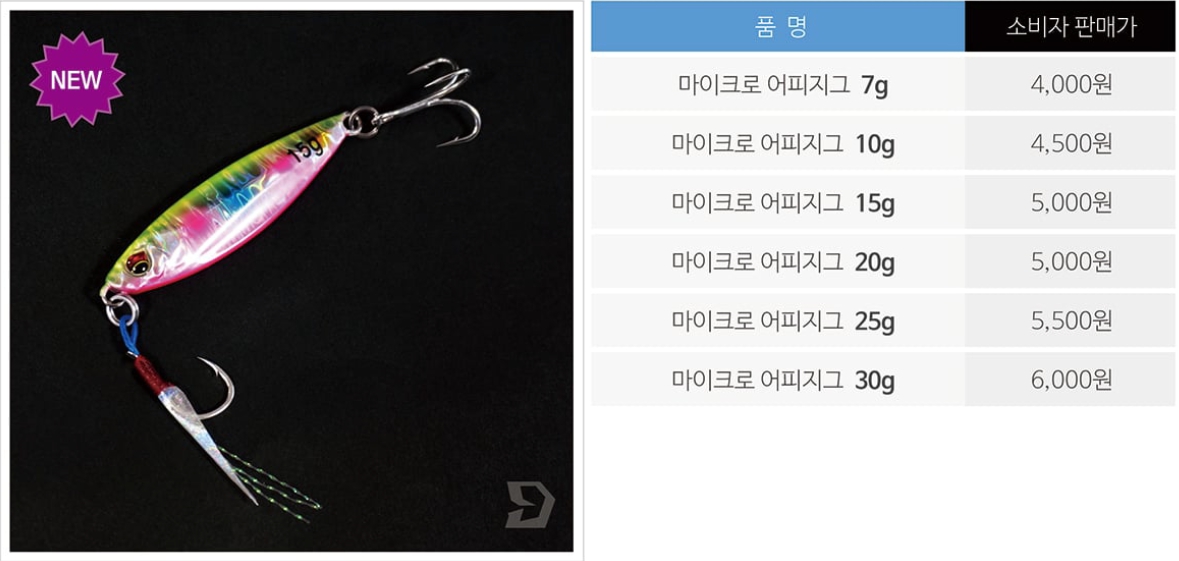Click the red eye of the jig
The width and height of the screenshot is (1179, 561).
(140, 261)
